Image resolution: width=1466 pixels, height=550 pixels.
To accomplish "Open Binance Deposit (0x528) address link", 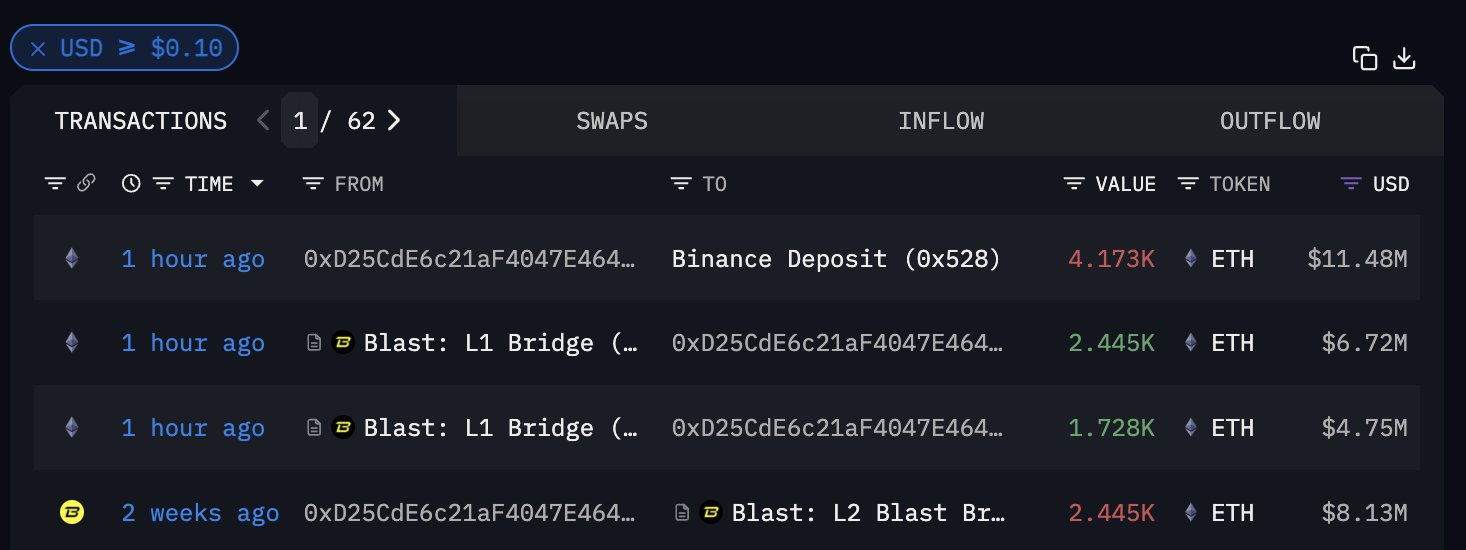I will pyautogui.click(x=836, y=259).
